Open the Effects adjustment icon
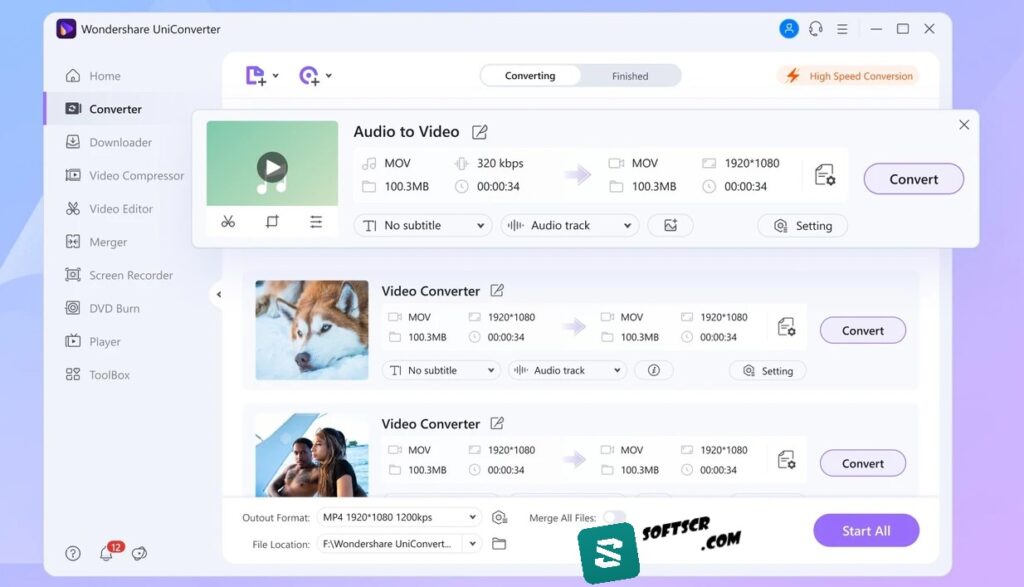This screenshot has height=587, width=1024. pos(317,221)
